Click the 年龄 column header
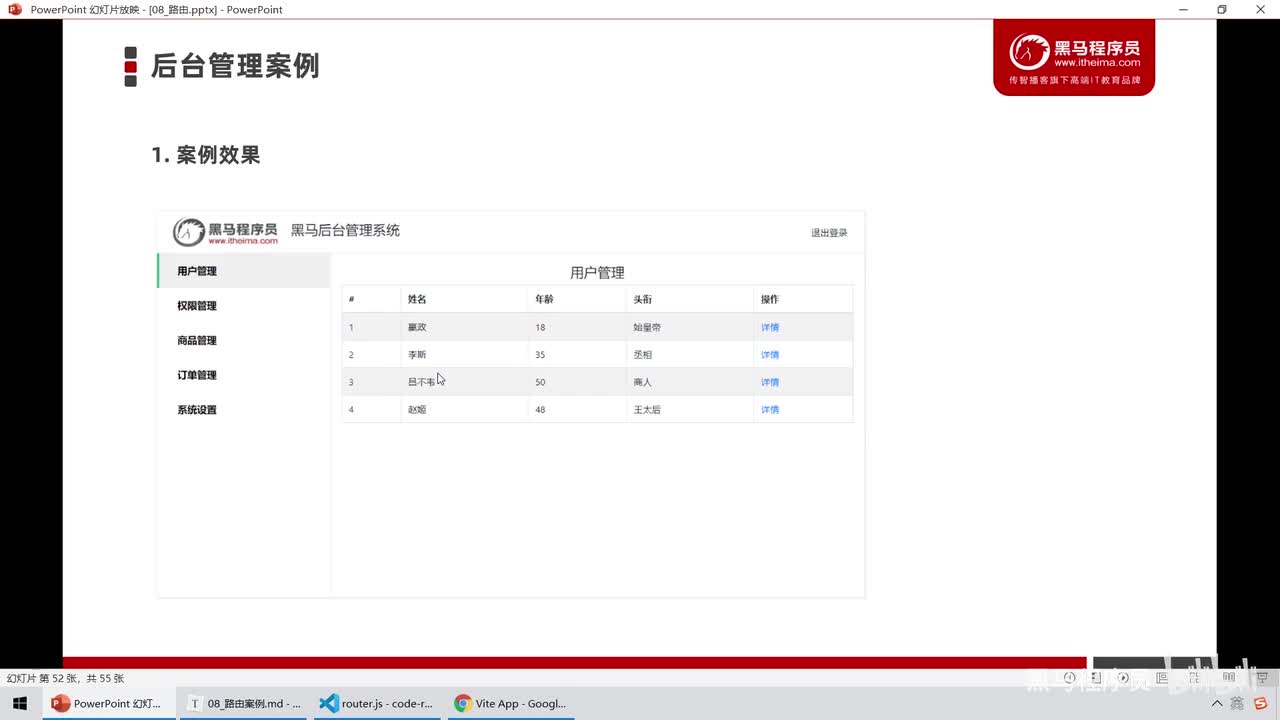 544,299
